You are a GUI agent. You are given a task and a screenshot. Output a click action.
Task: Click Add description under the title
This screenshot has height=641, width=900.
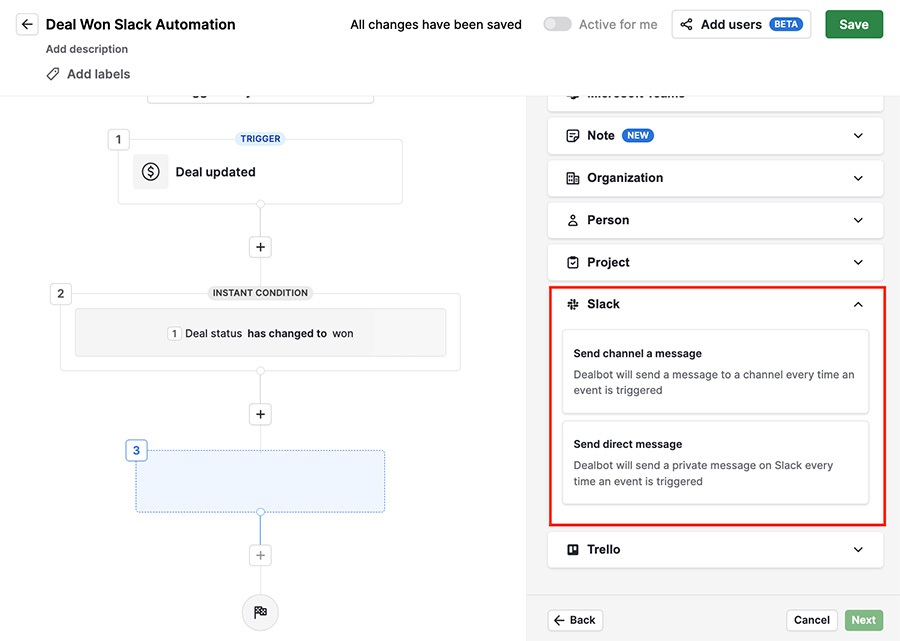87,49
